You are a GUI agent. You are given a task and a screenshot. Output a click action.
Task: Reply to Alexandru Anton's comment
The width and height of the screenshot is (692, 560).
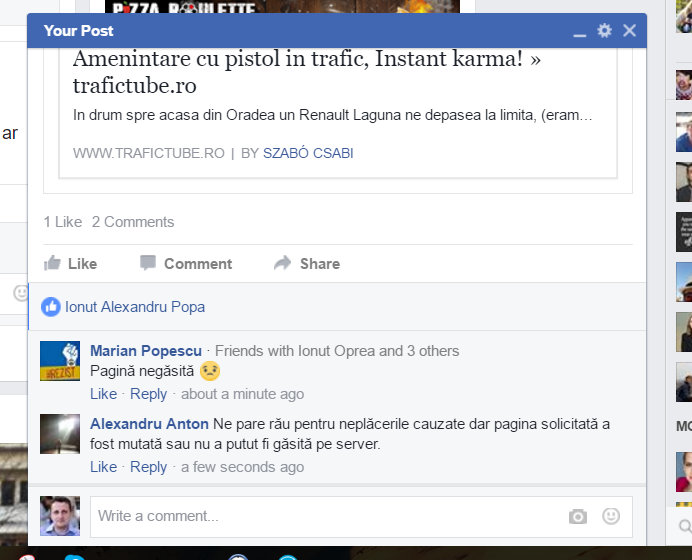(x=148, y=466)
